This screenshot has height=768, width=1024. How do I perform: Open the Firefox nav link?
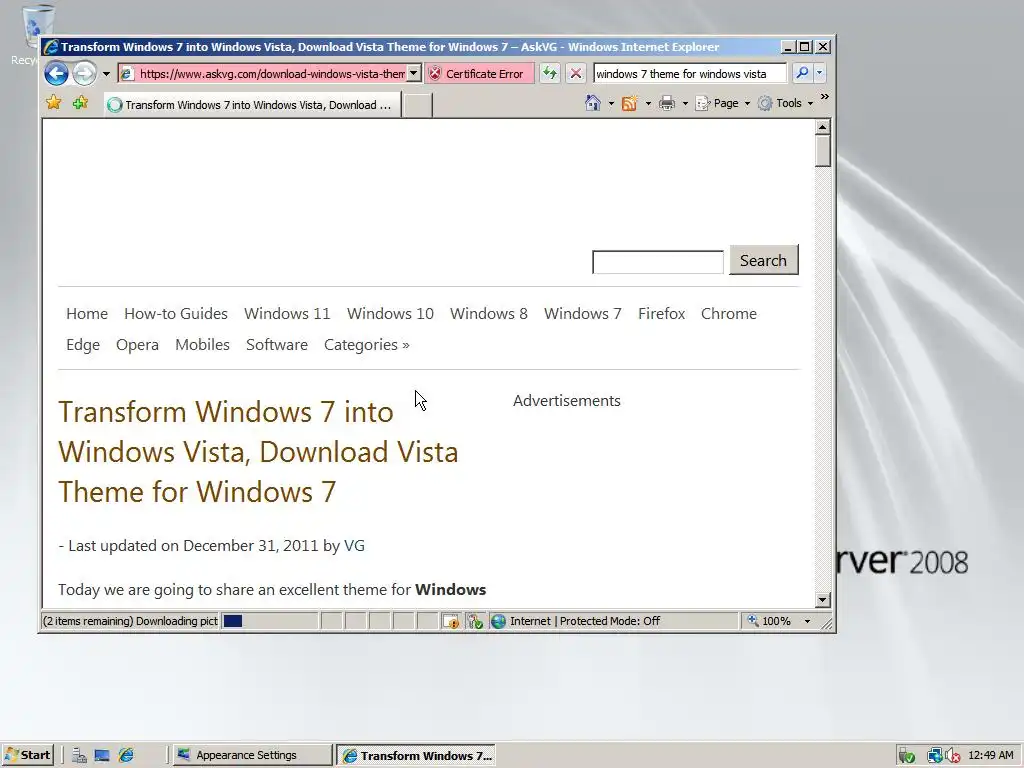tap(662, 313)
